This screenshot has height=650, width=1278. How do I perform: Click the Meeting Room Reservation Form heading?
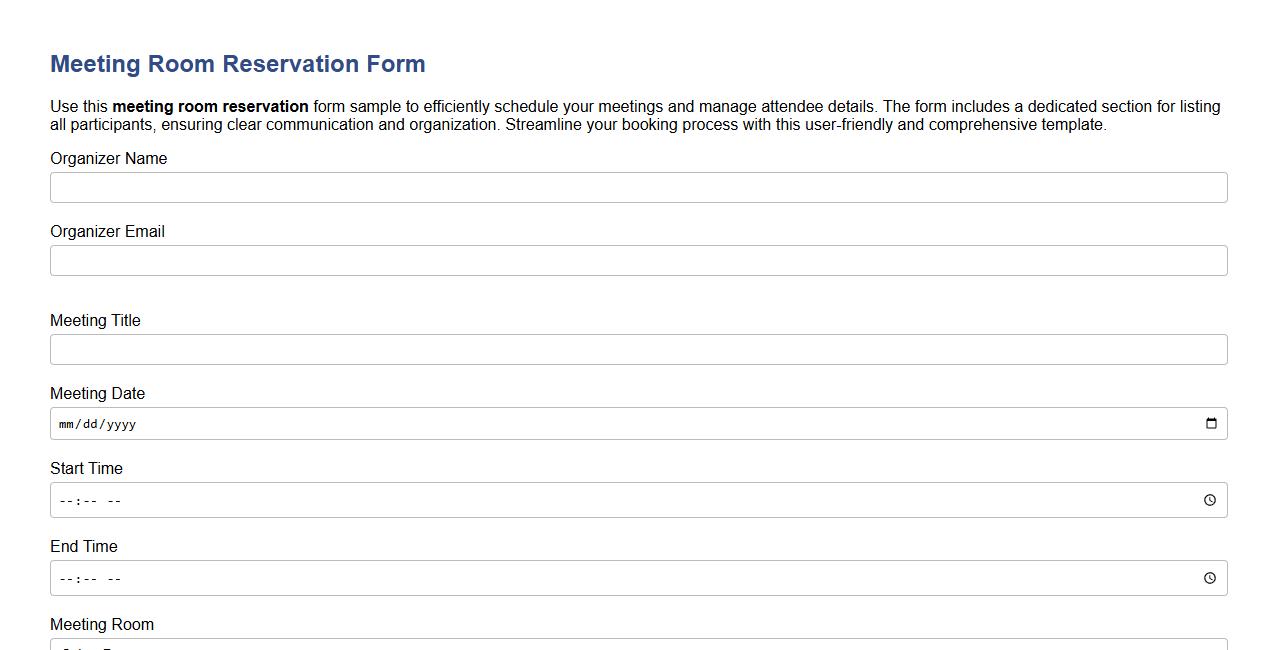[237, 63]
